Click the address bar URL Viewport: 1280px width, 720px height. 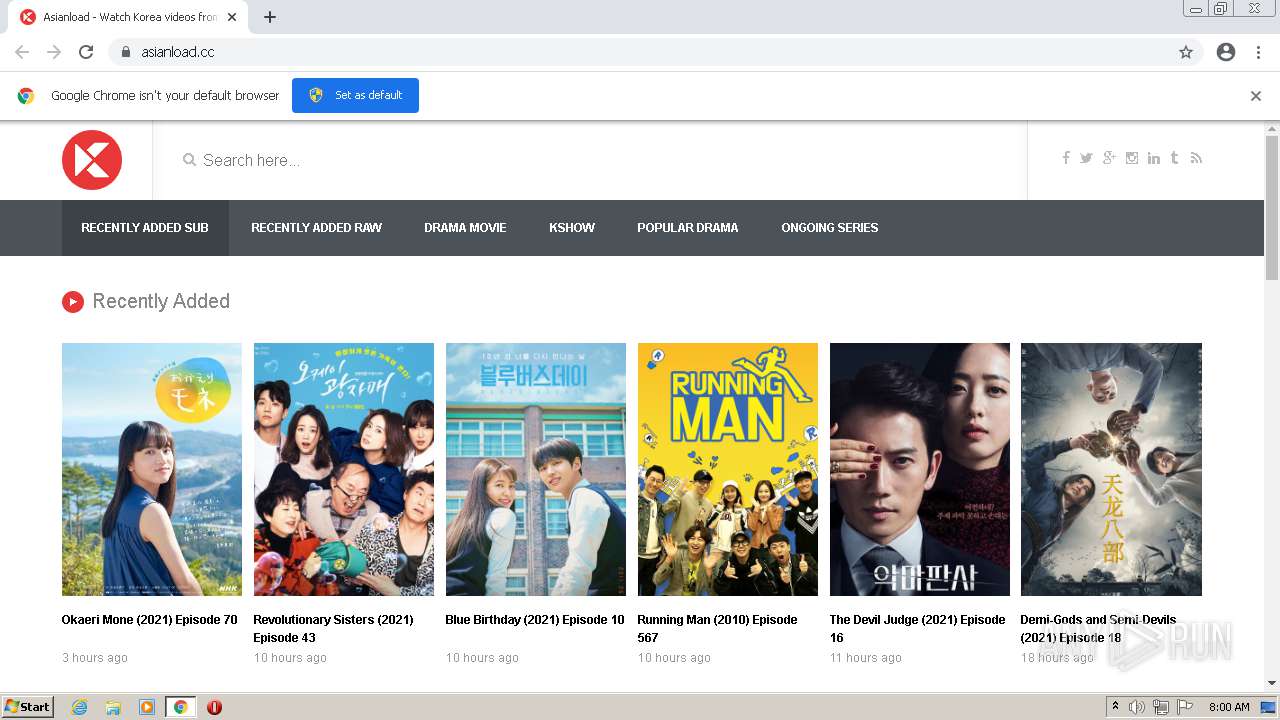point(178,52)
